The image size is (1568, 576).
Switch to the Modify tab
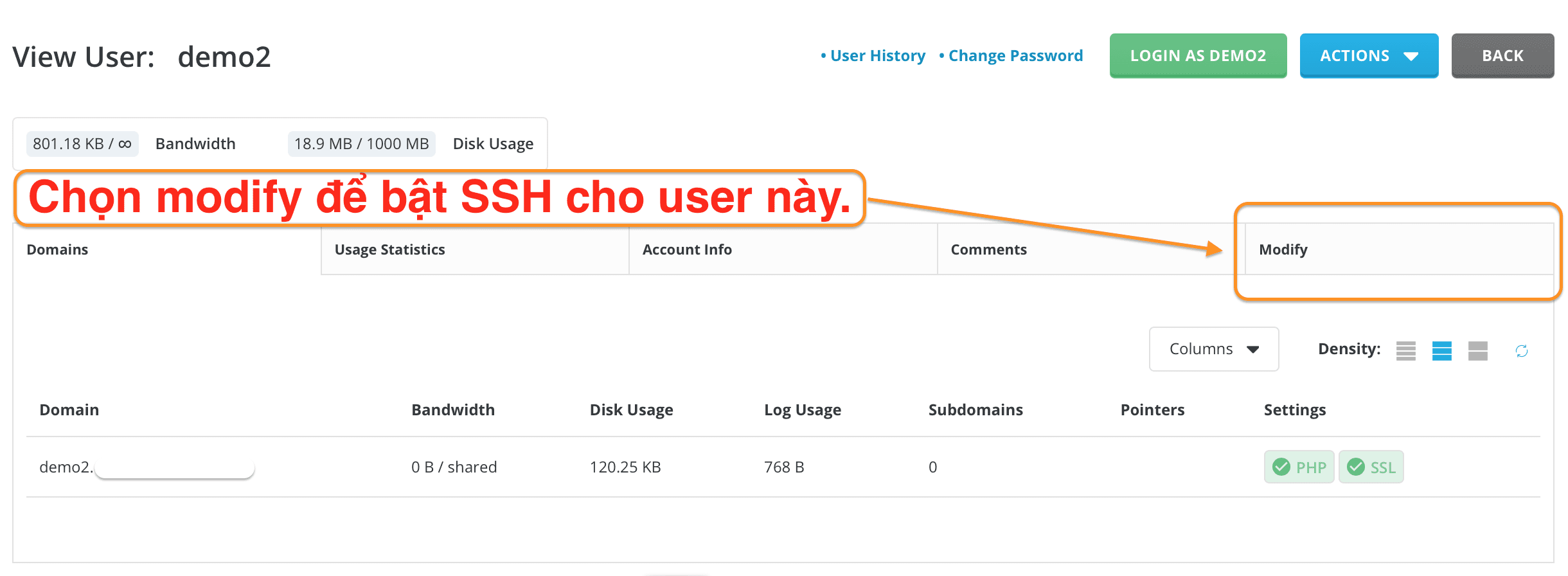[1283, 249]
